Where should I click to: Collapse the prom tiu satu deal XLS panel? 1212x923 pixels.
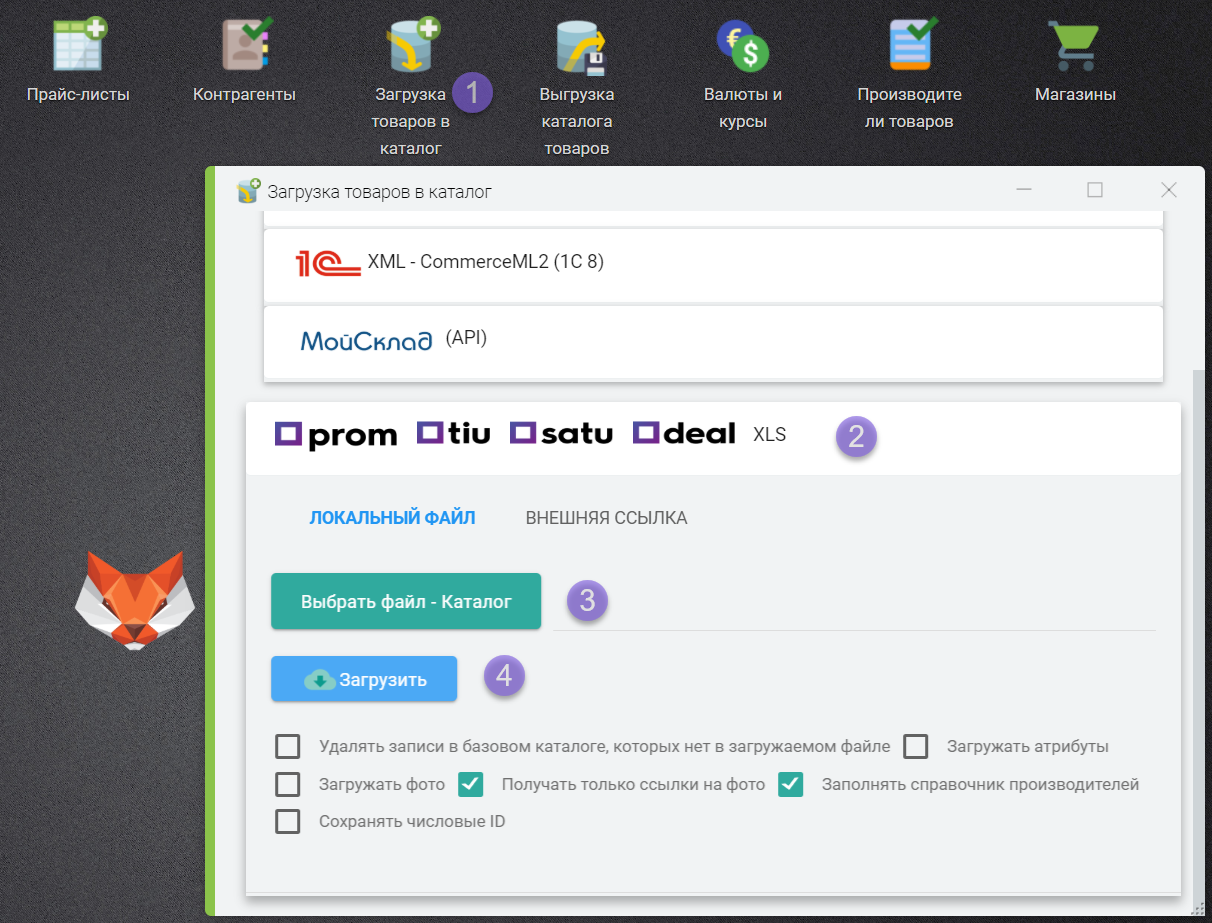tap(712, 435)
